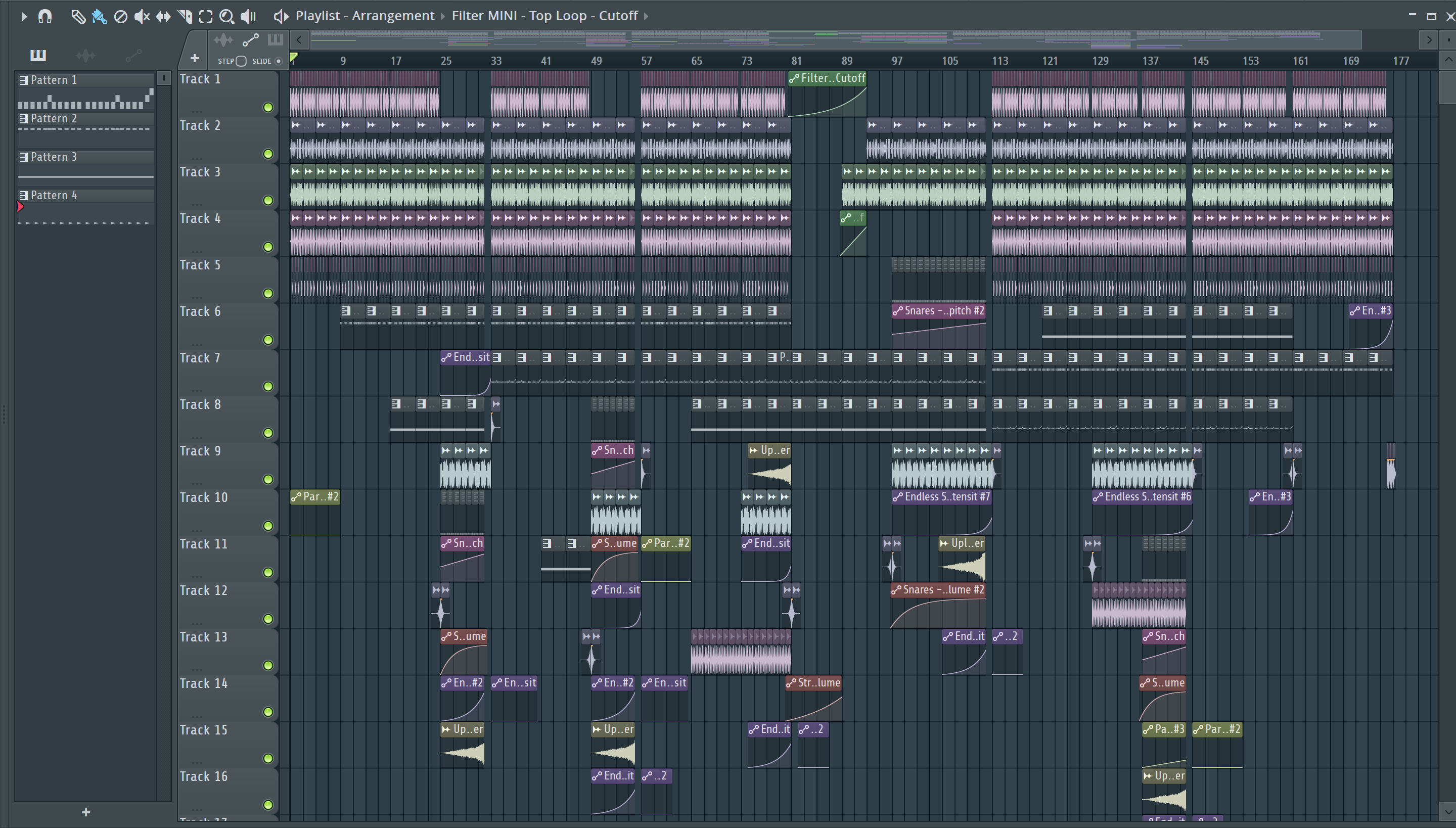Open Track 6 options dots
This screenshot has width=1456, height=828.
click(197, 344)
